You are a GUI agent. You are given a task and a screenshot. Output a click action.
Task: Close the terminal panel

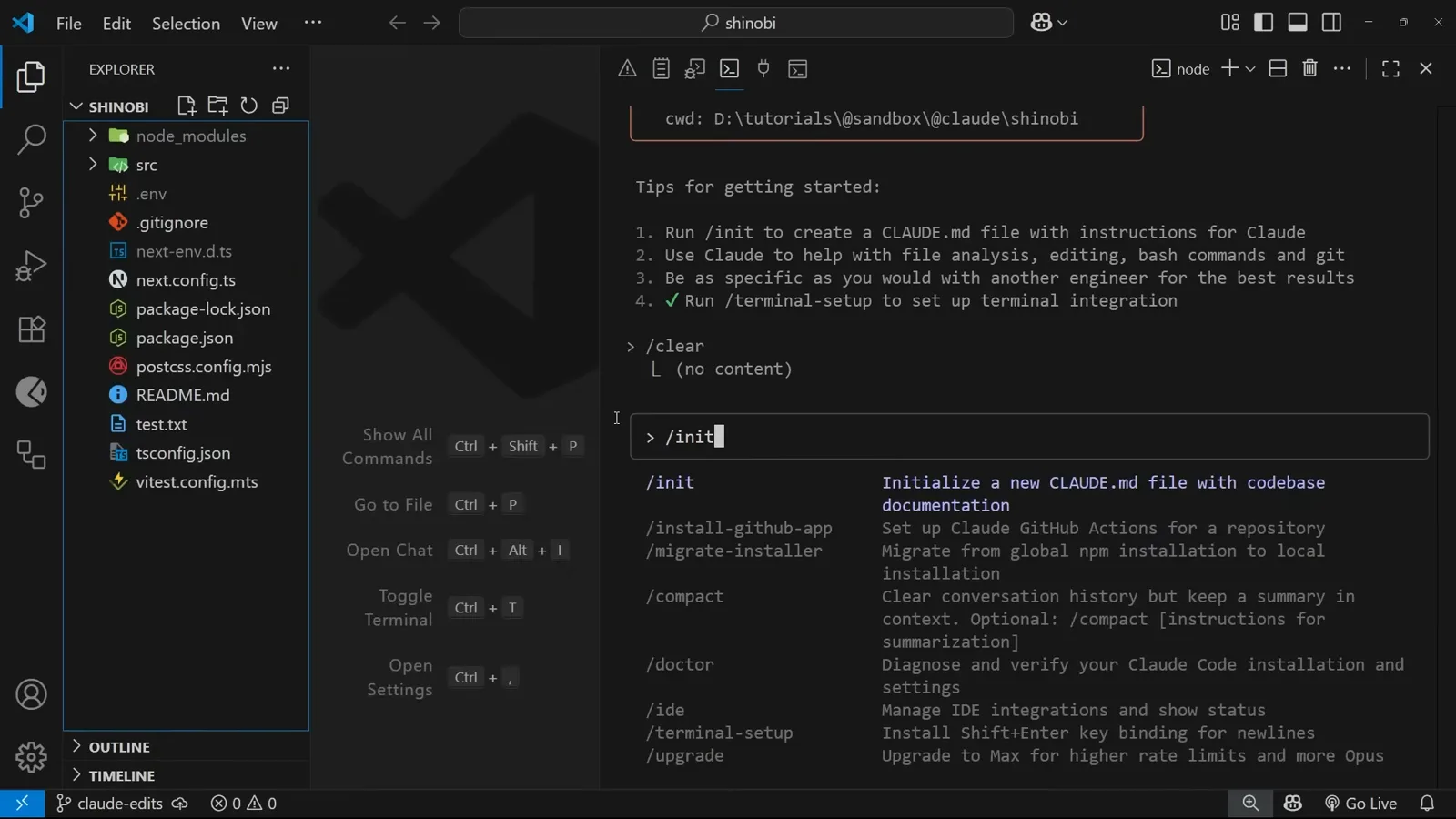(x=1426, y=69)
